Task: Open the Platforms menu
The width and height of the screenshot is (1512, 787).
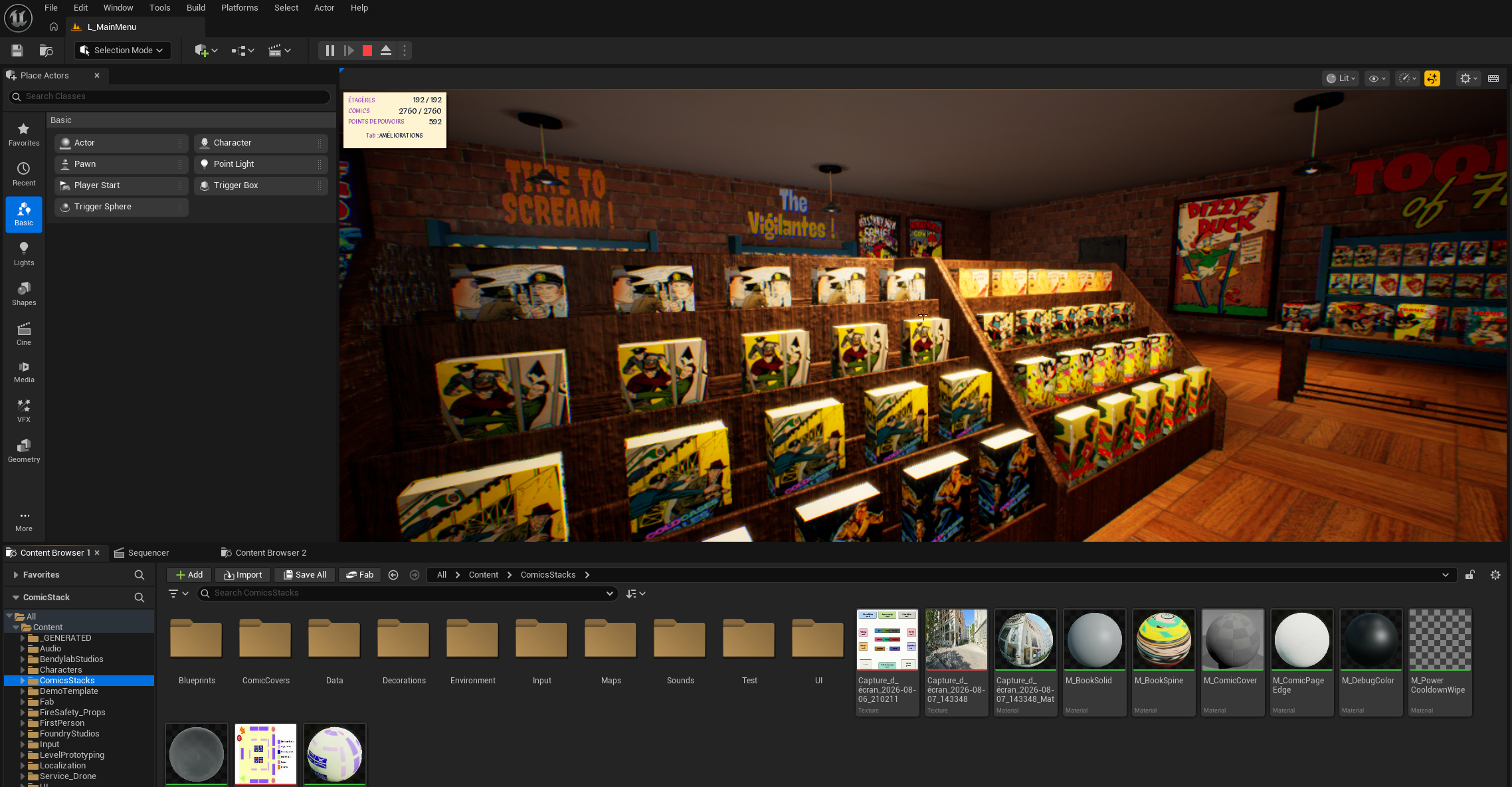Action: pos(240,8)
